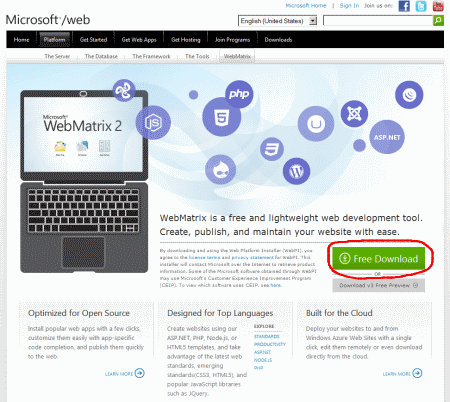Open the Productivity explore link
The width and height of the screenshot is (450, 402).
[270, 344]
